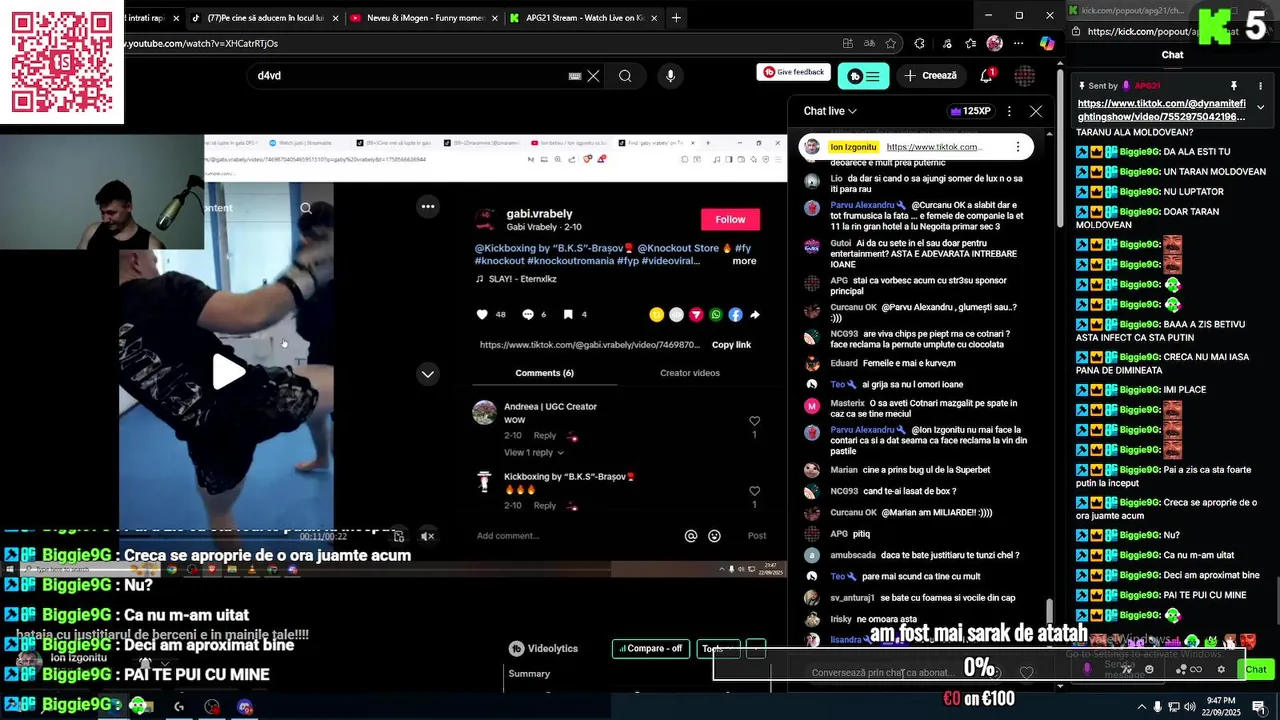Screen dimensions: 1280x720
Task: Open the YouTube account avatar menu
Action: coord(1025,76)
